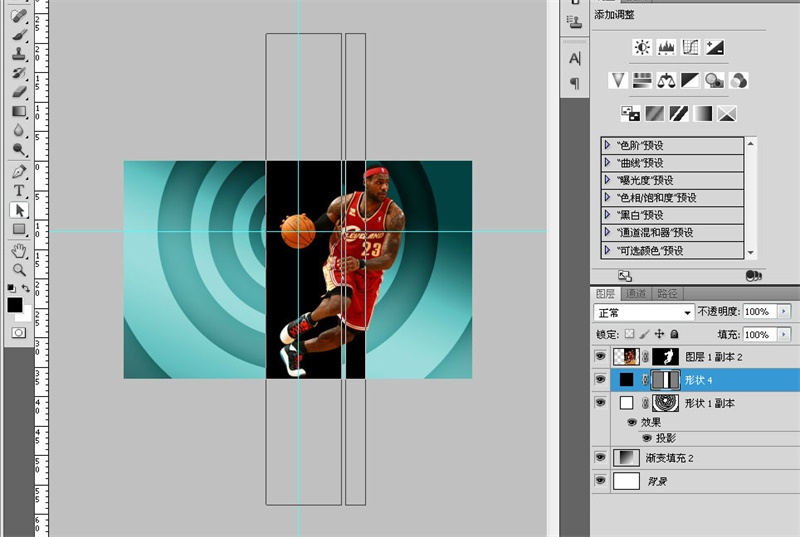800x537 pixels.
Task: Switch to the 路径 tab
Action: [x=667, y=293]
